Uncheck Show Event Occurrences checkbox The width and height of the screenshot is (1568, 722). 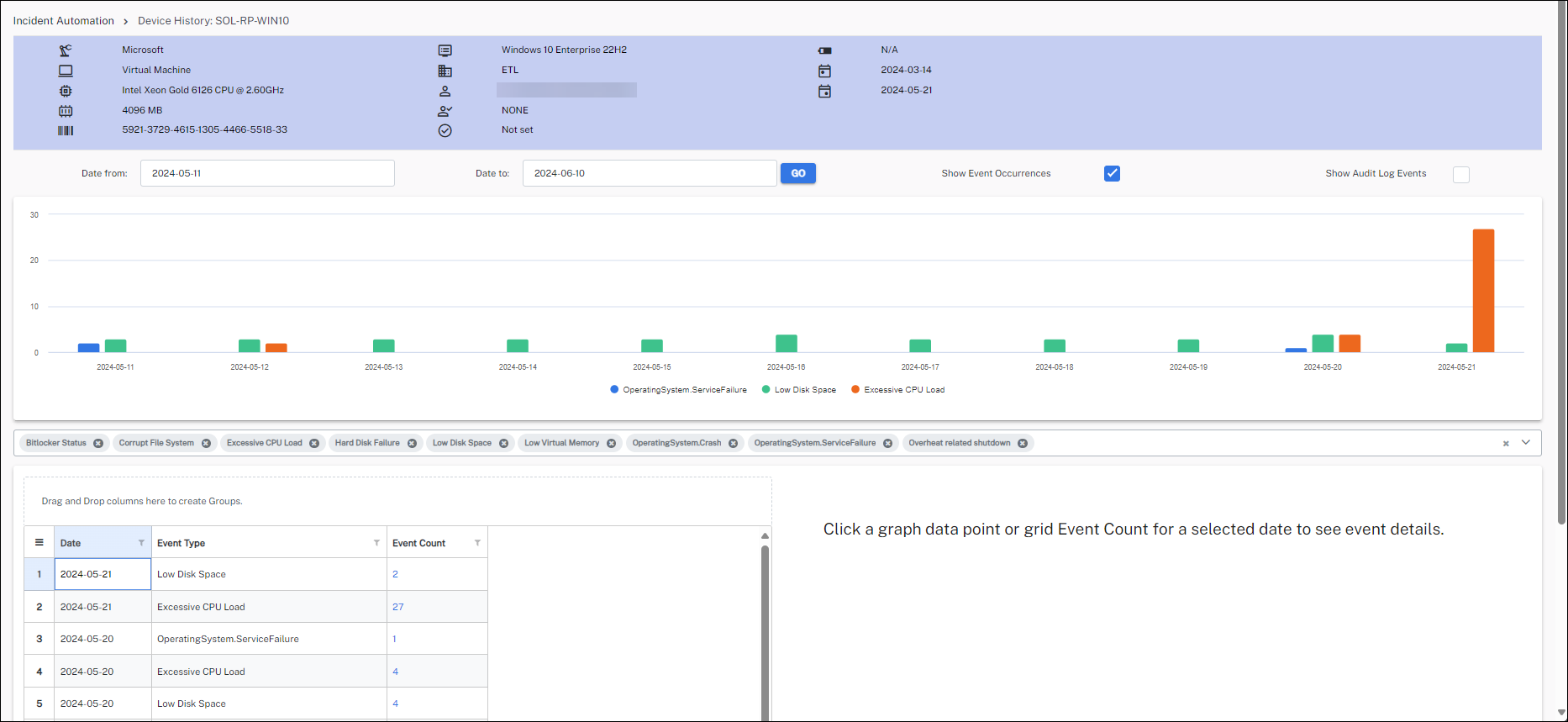[1112, 173]
